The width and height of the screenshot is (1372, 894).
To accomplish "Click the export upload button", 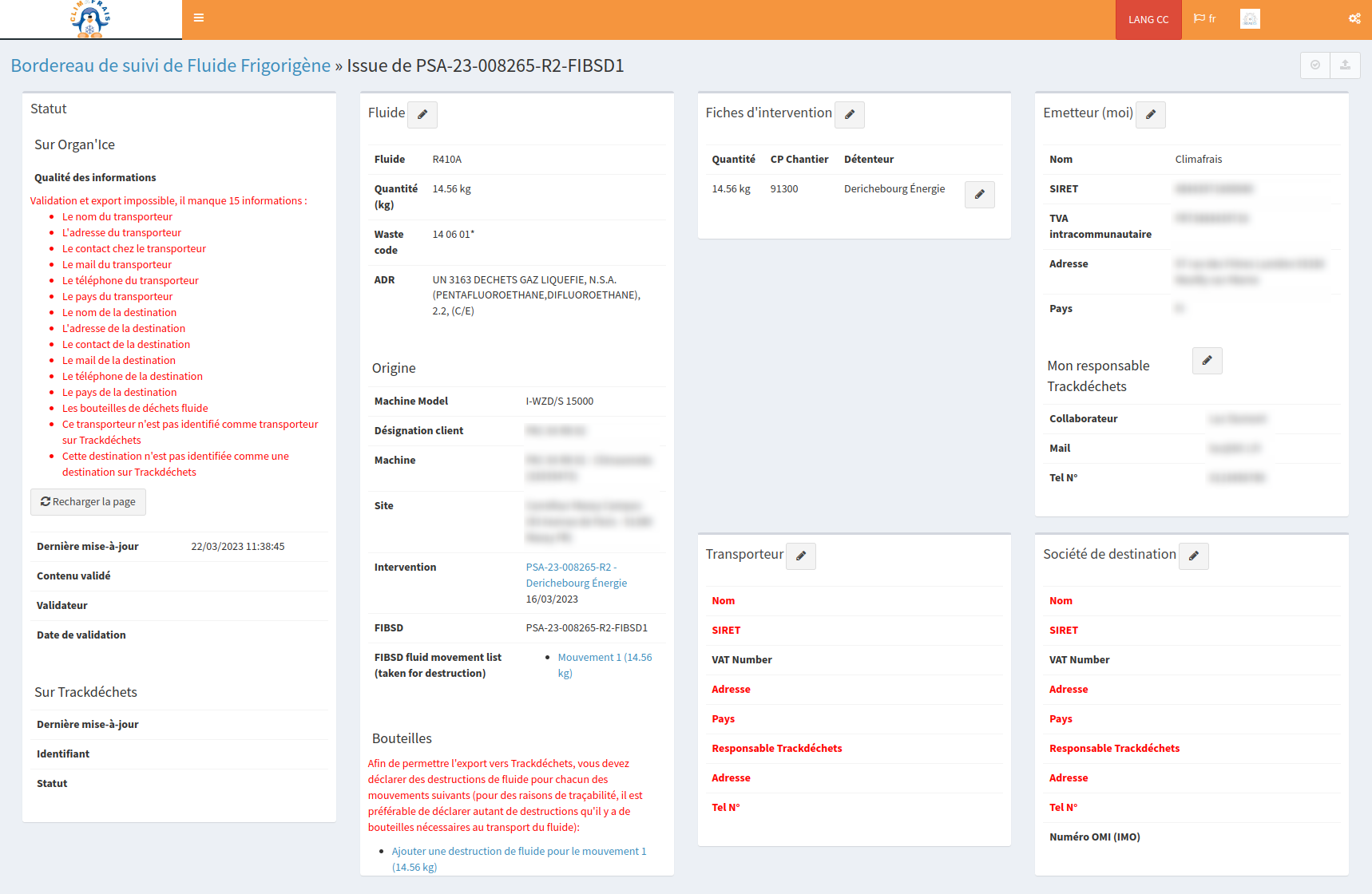I will (1345, 65).
